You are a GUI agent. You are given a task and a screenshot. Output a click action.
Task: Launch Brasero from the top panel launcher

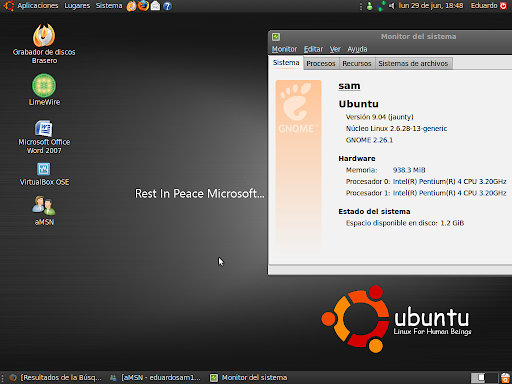pos(131,6)
